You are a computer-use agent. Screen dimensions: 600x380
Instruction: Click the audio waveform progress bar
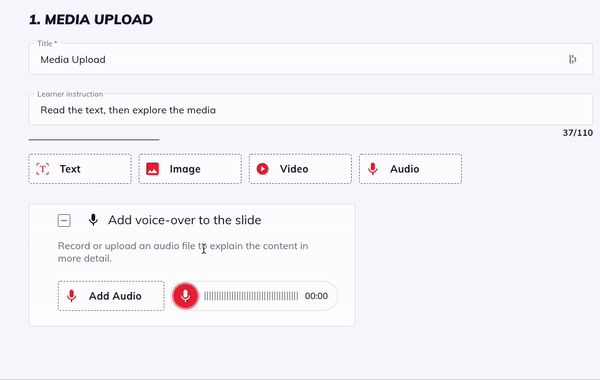[x=251, y=296]
